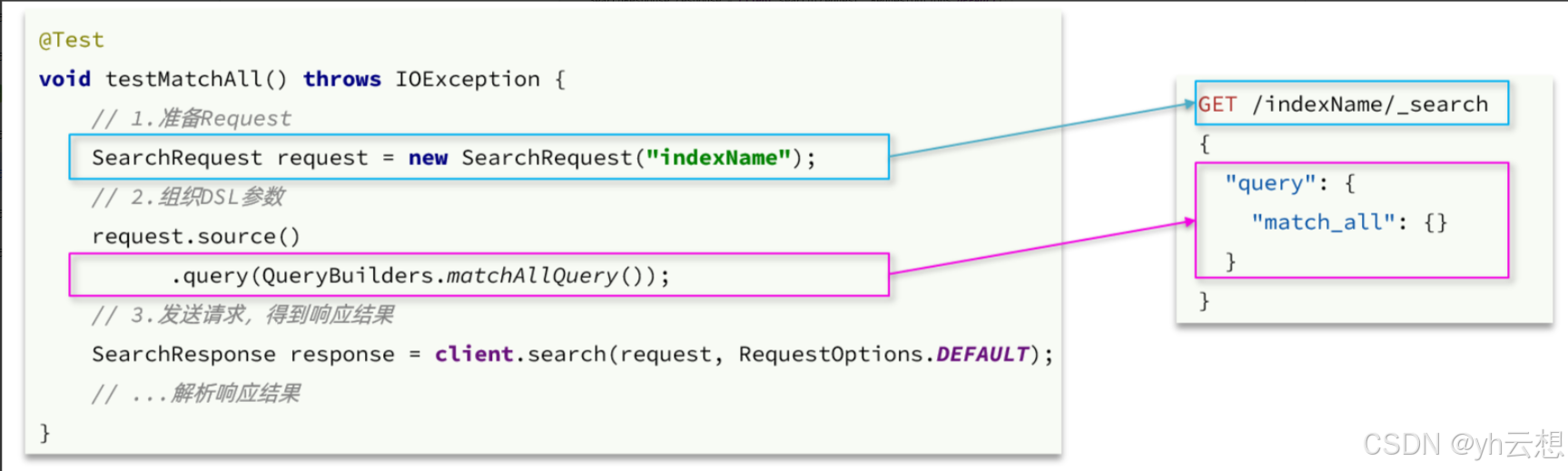Click the comment '// 1.准备Request'

click(192, 119)
